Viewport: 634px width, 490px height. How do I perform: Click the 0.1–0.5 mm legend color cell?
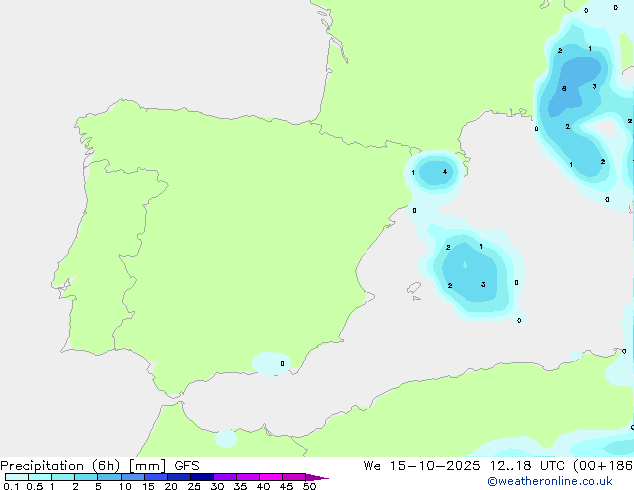tap(17, 477)
